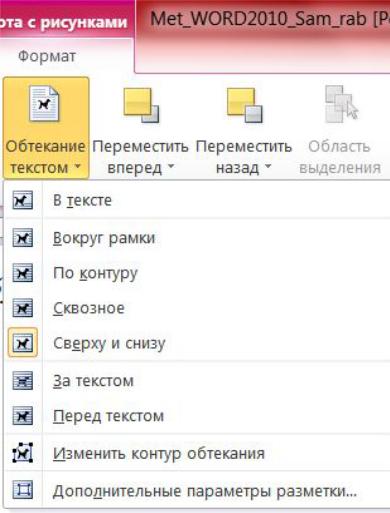Click the highlighted 'Сверху и снизу' icon
This screenshot has height=513, width=390.
[23, 343]
